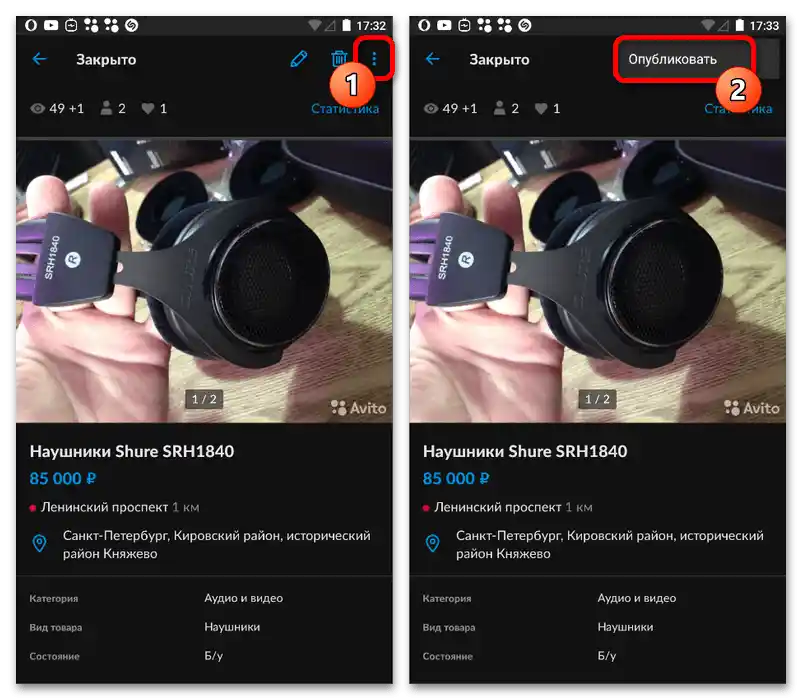The image size is (802, 700).
Task: Open the headphones photo in right screen
Action: 597,281
